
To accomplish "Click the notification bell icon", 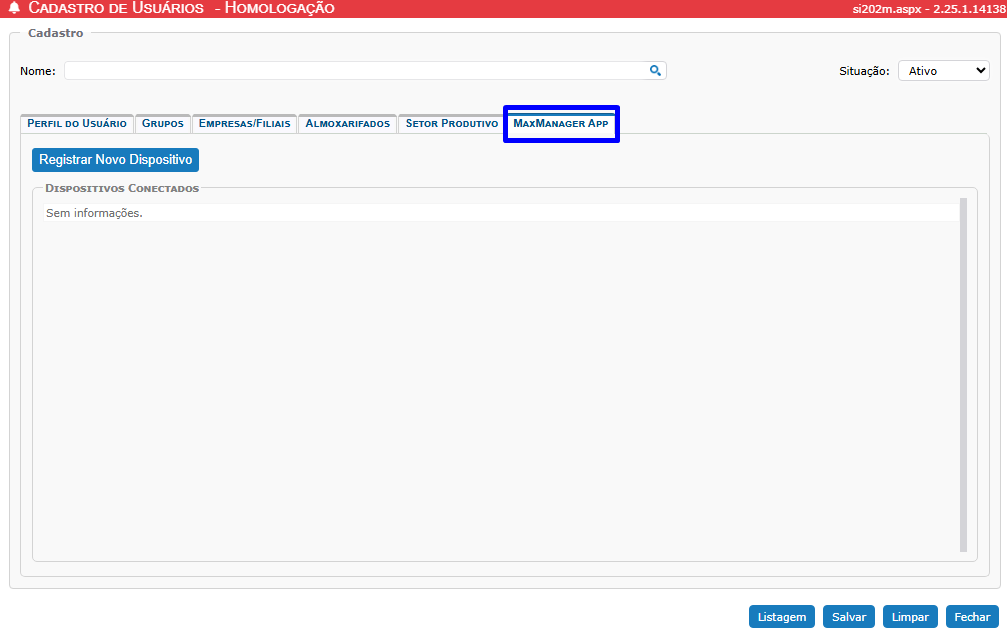I will [14, 8].
